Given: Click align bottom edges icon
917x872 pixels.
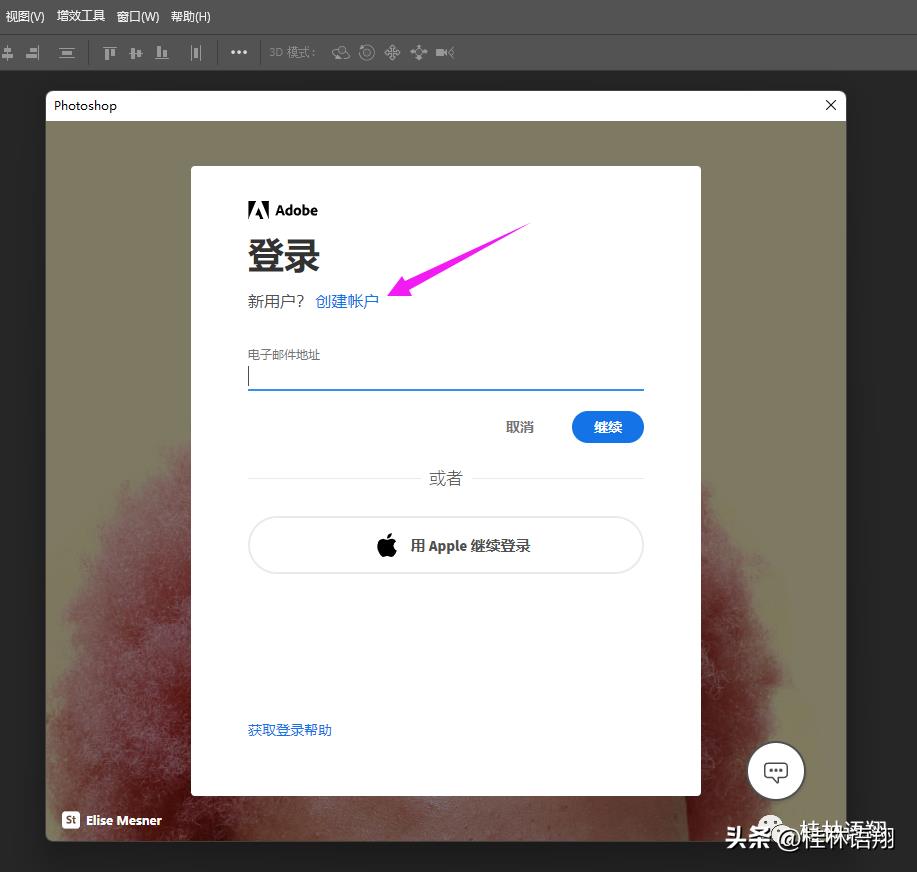Looking at the screenshot, I should coord(162,53).
